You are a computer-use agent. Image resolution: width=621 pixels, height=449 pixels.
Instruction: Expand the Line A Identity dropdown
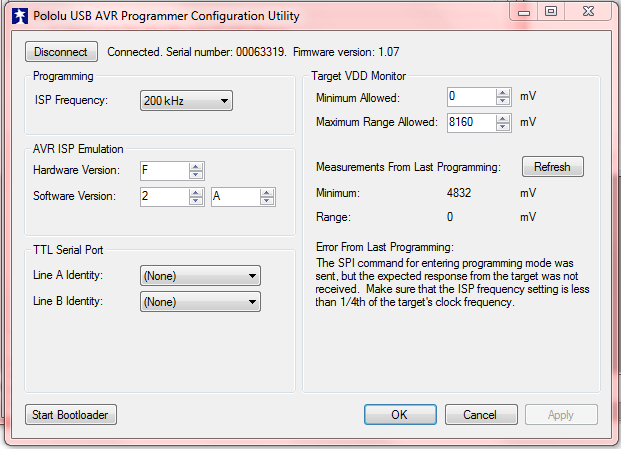pyautogui.click(x=200, y=276)
